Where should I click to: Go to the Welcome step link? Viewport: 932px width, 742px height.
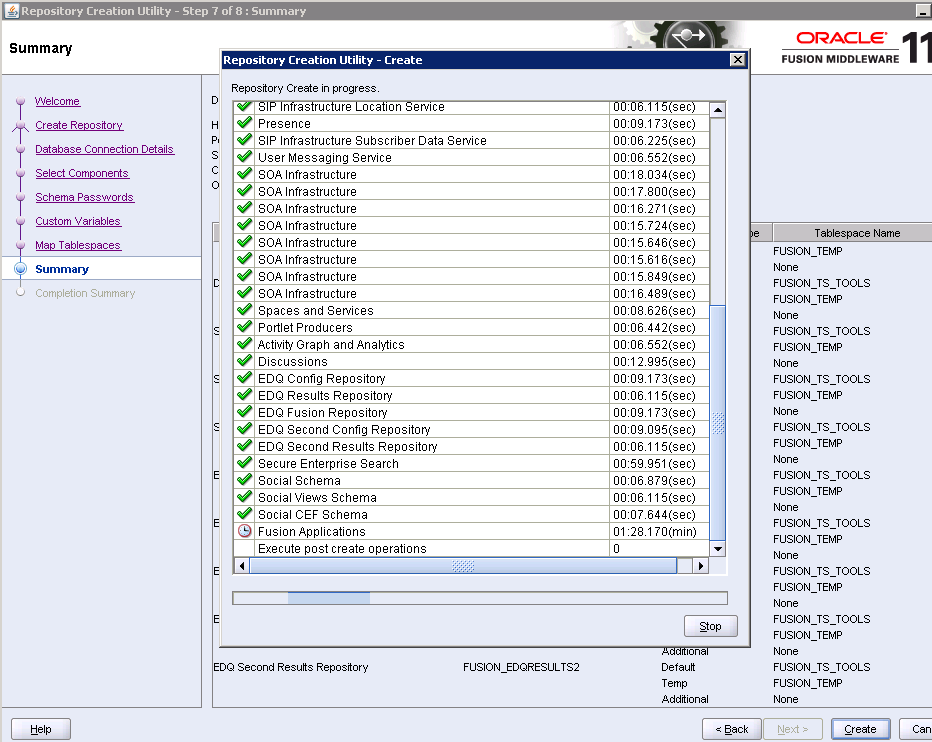57,101
